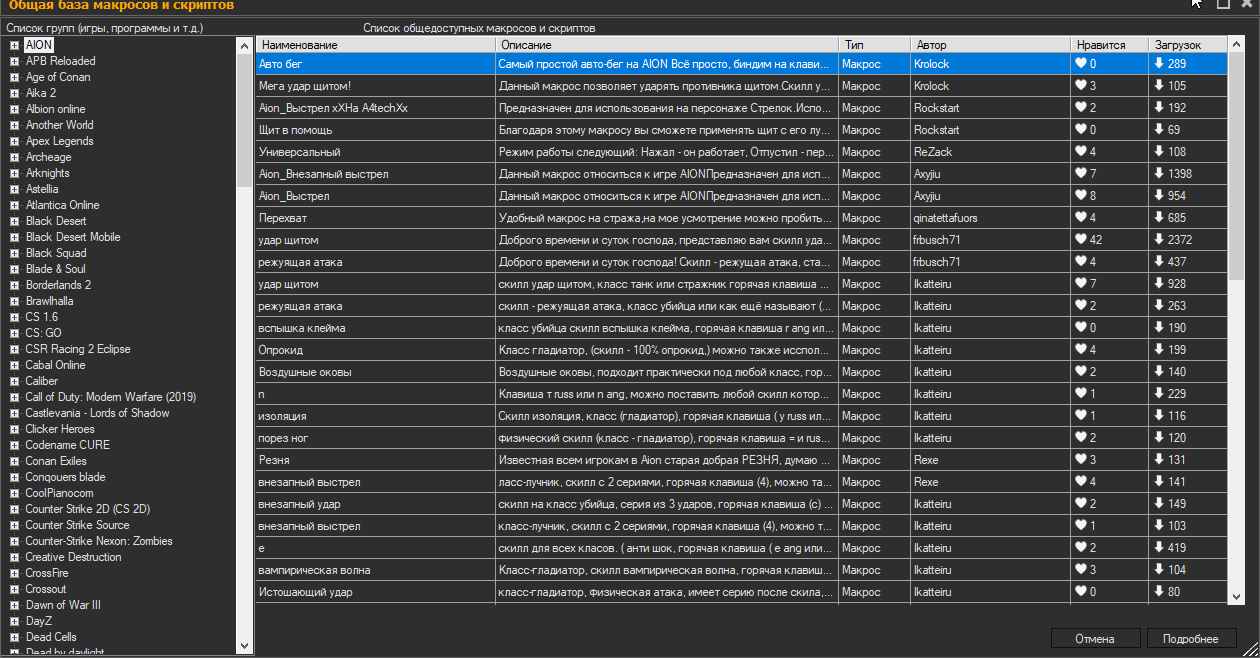Select the изоляция macro row
Viewport: 1260px width, 658px height.
tap(742, 416)
